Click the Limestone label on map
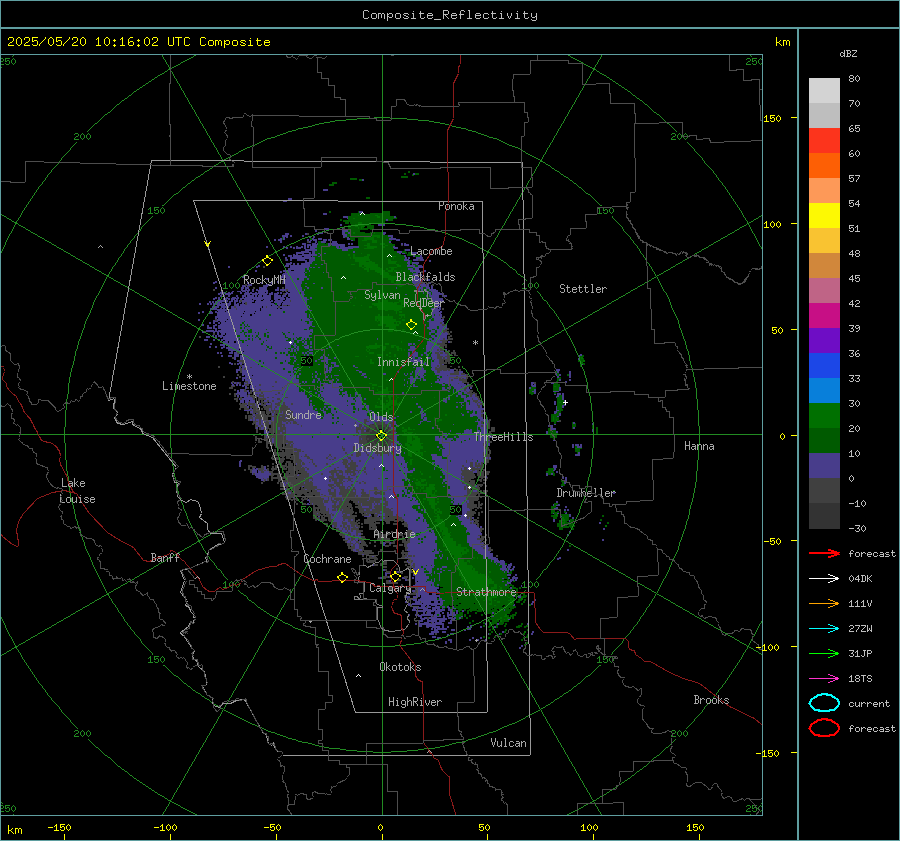The image size is (900, 841). 189,386
